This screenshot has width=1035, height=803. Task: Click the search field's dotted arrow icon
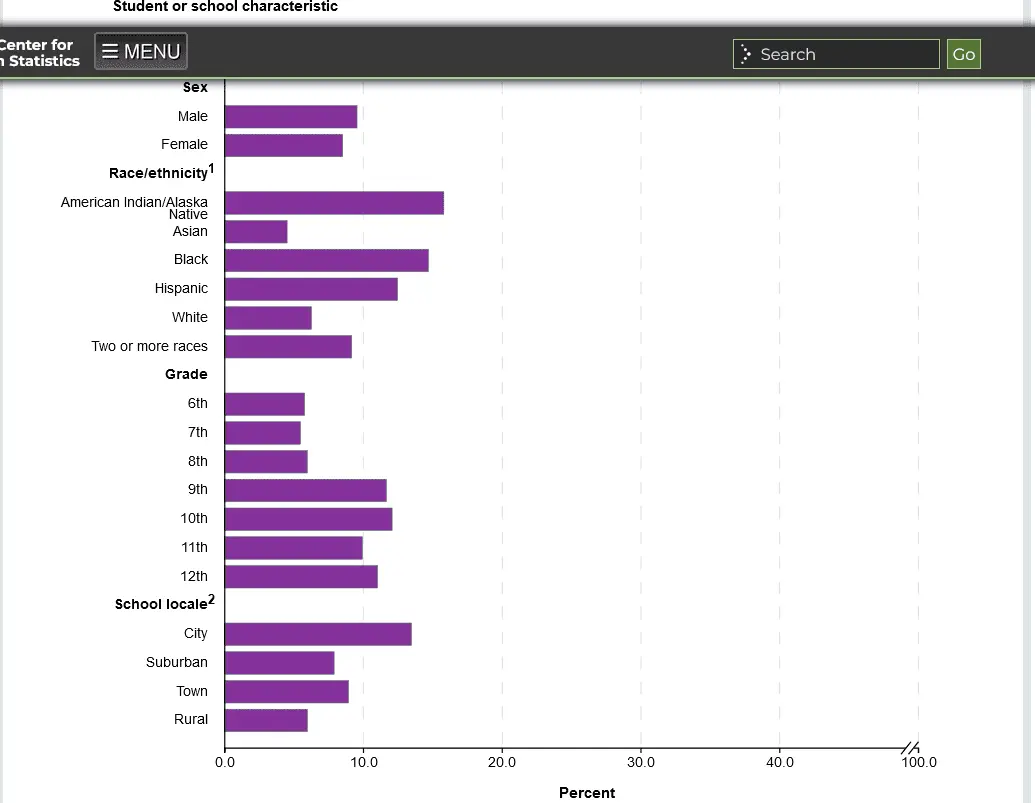pos(746,54)
